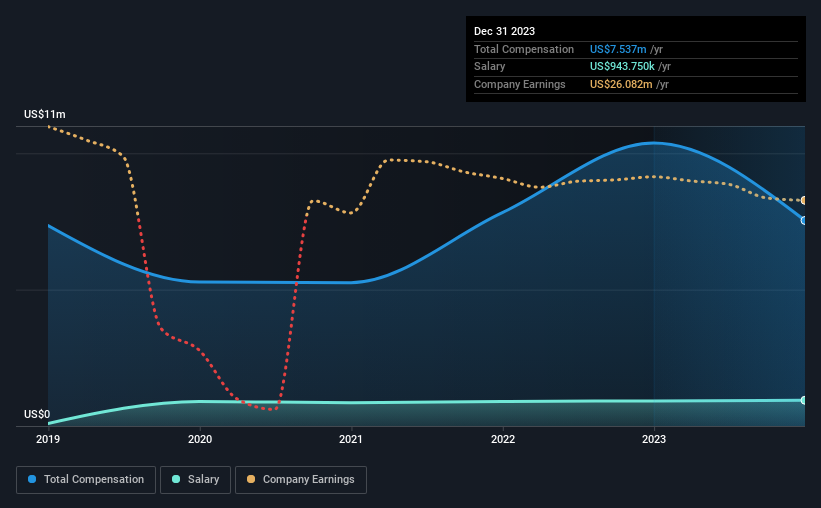Click the Salary tooltip row label
Image resolution: width=821 pixels, height=508 pixels.
pyautogui.click(x=490, y=67)
